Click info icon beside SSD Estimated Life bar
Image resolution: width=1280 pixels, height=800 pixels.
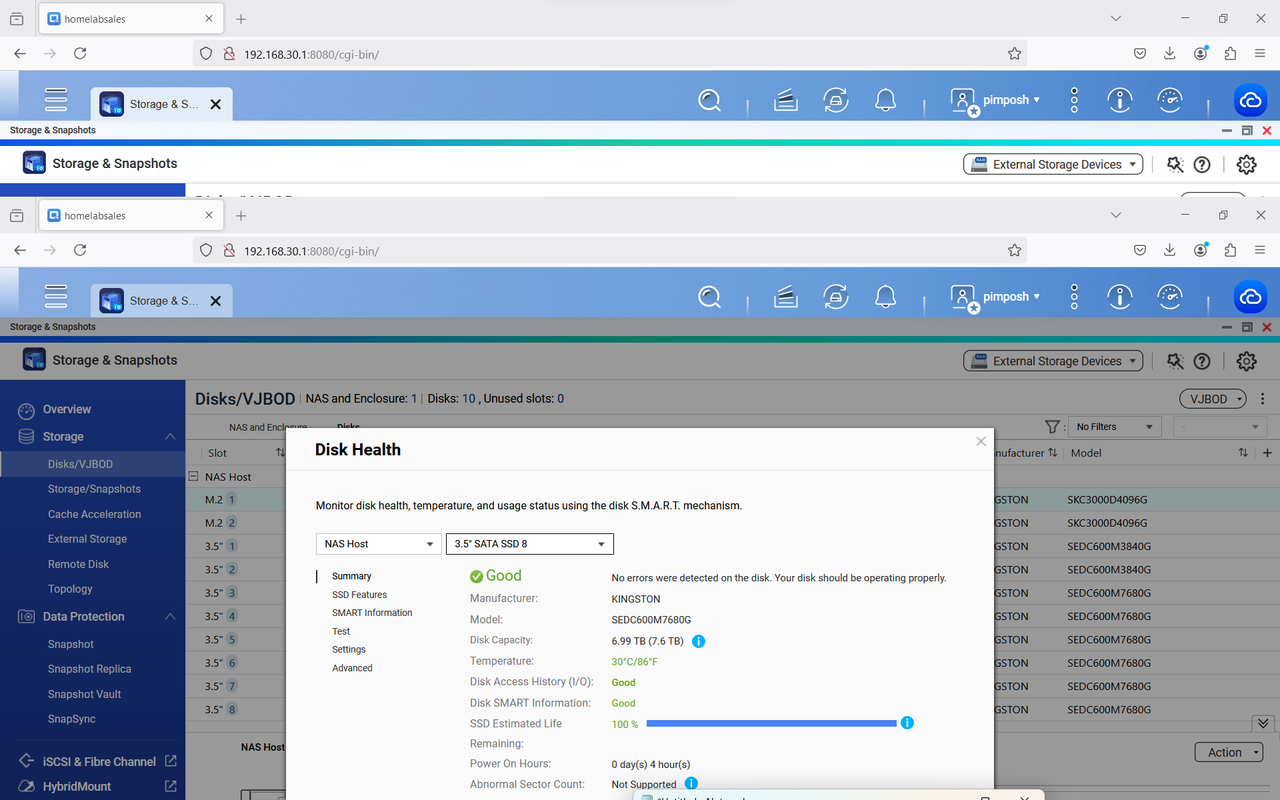click(x=907, y=722)
